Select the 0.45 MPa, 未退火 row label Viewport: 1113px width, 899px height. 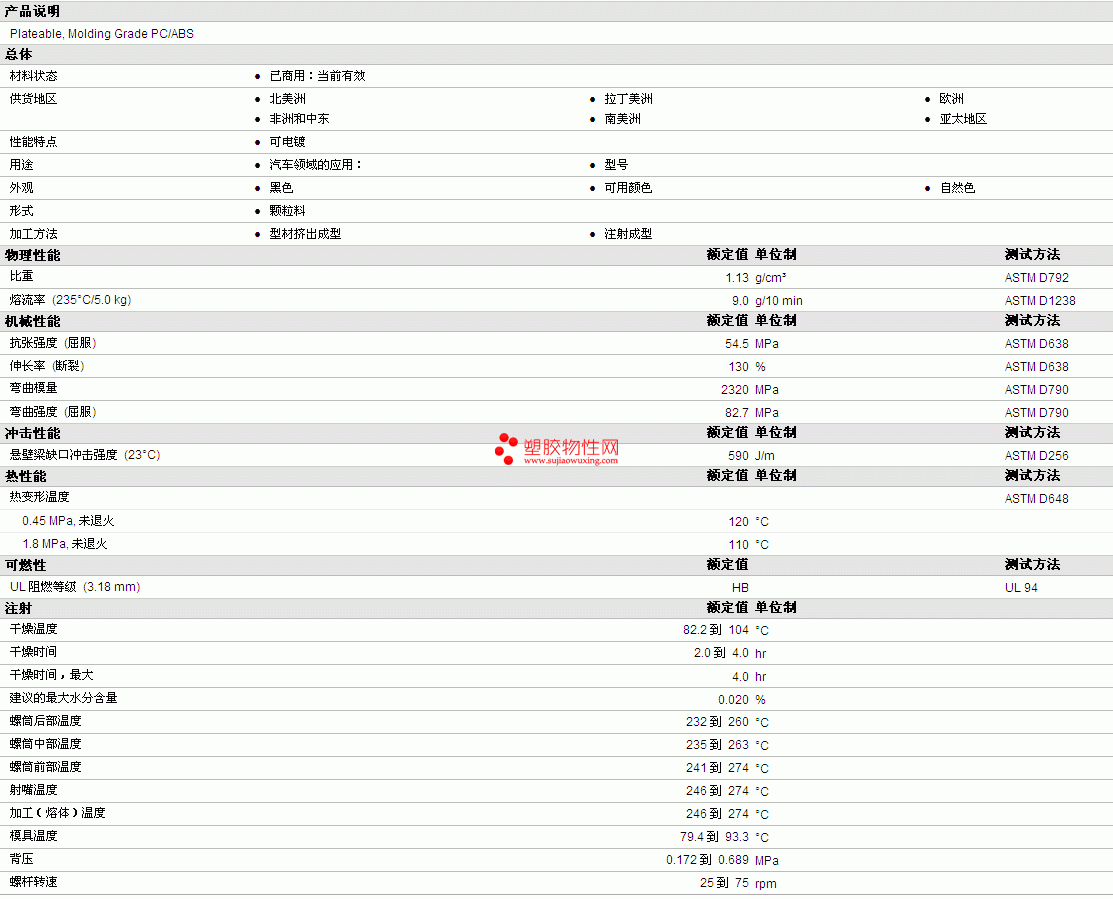coord(68,521)
